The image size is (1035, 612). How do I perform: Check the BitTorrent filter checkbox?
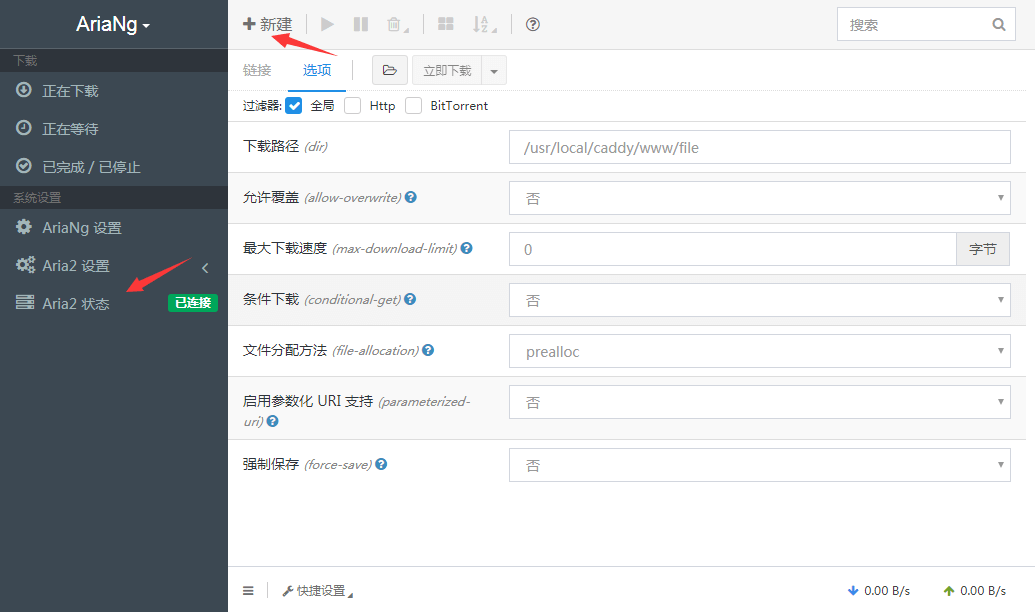click(x=413, y=106)
